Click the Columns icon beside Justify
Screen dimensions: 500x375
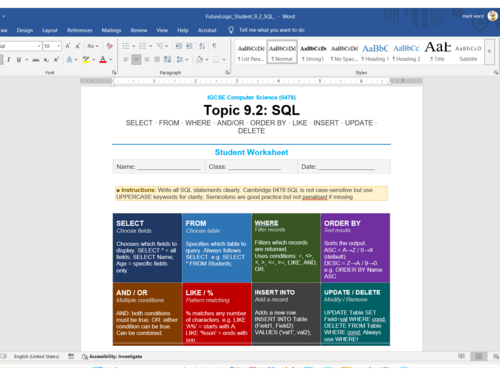pos(167,60)
